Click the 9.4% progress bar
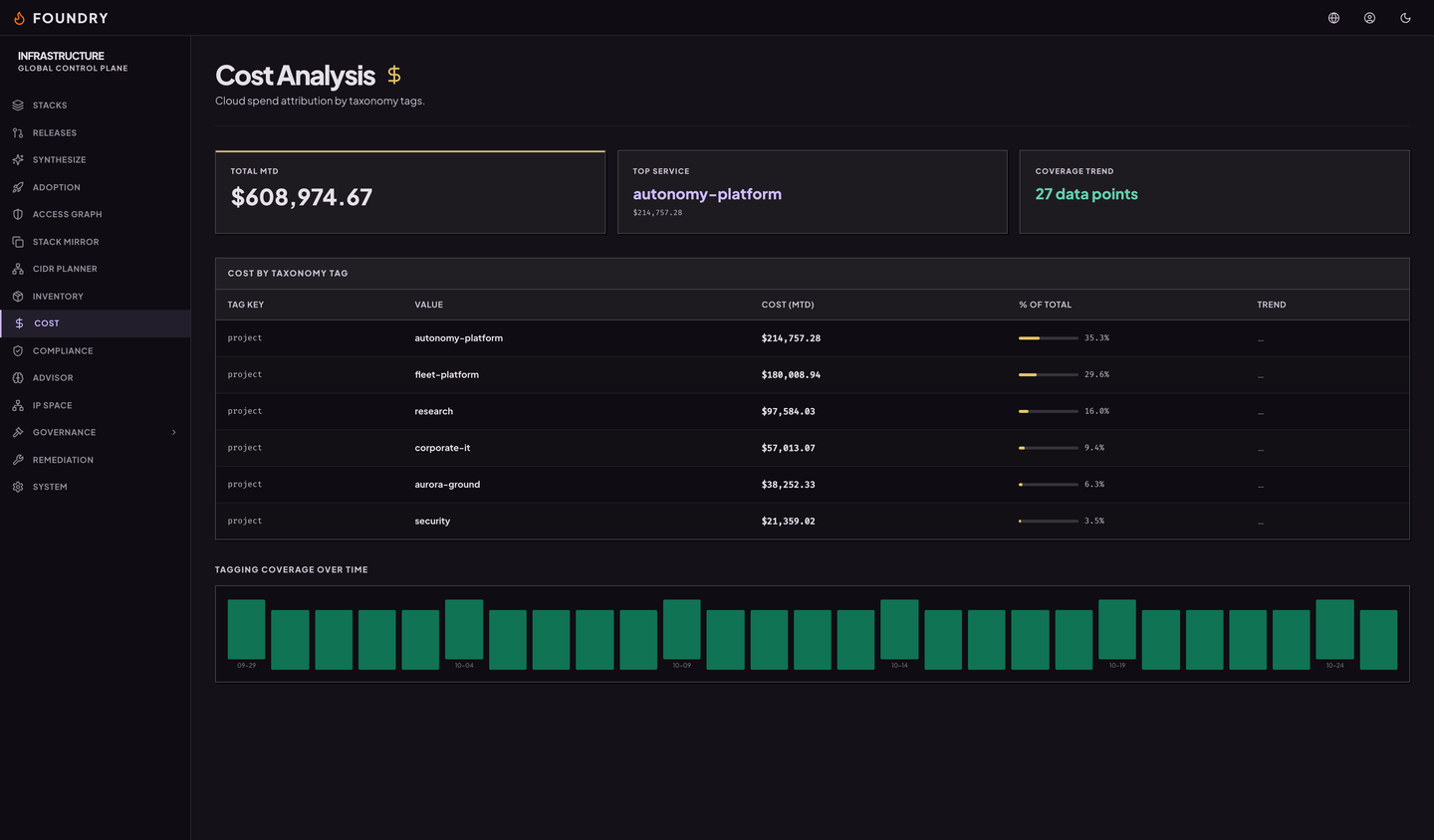The image size is (1434, 840). coord(1049,448)
